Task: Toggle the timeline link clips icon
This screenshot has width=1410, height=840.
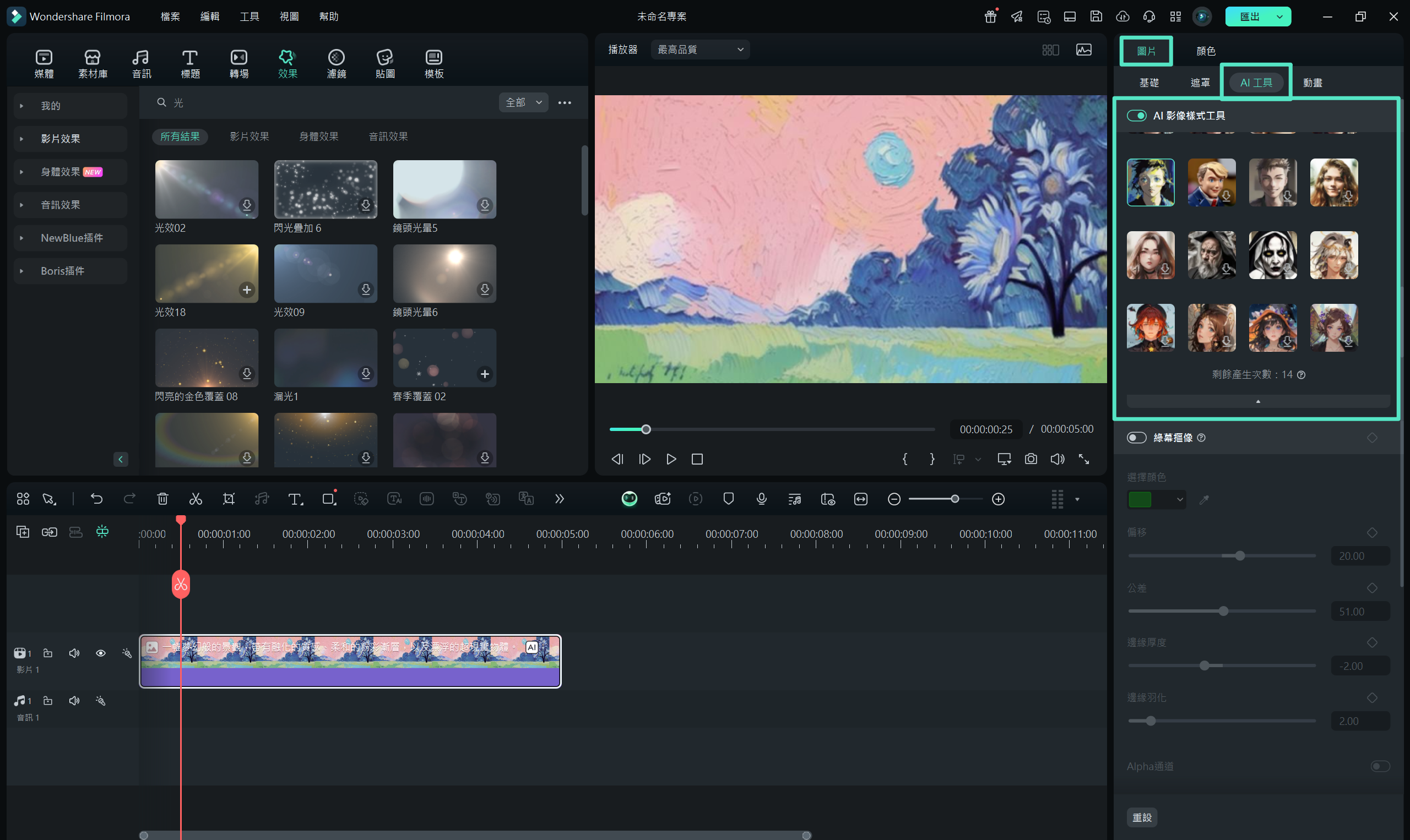Action: tap(49, 532)
